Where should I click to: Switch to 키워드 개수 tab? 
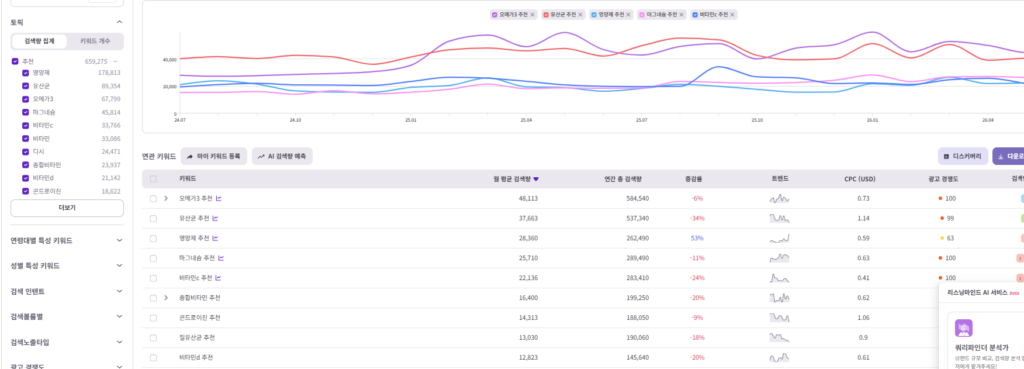tap(95, 41)
